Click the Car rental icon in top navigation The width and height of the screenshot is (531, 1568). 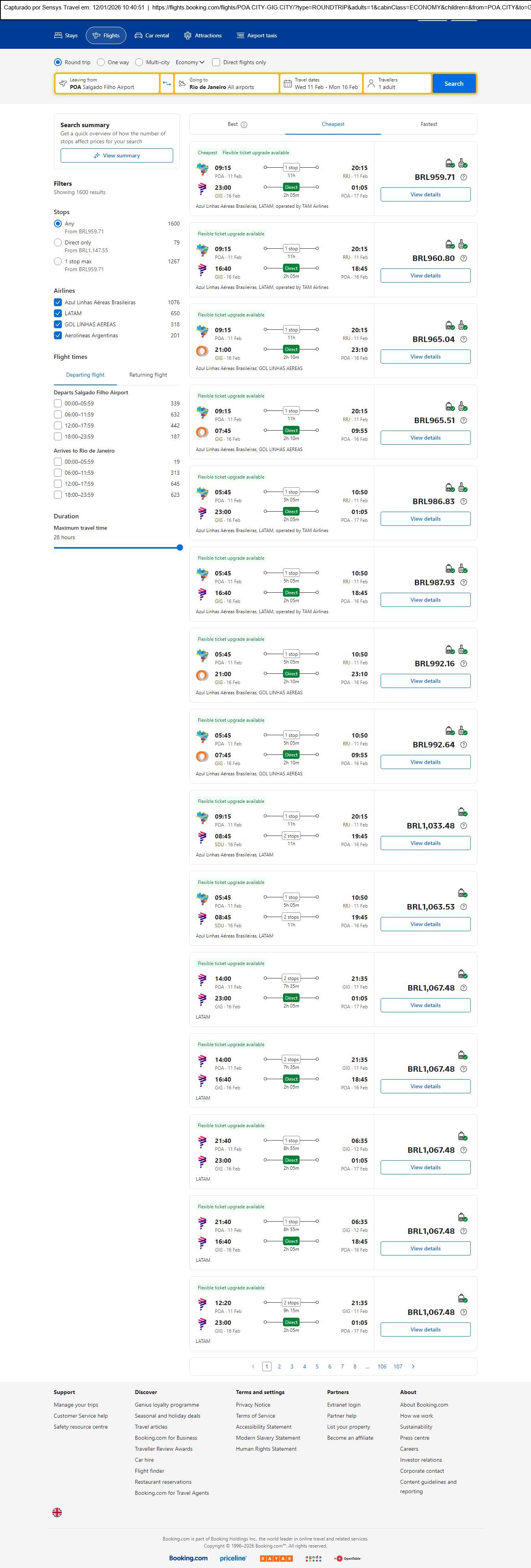(139, 36)
